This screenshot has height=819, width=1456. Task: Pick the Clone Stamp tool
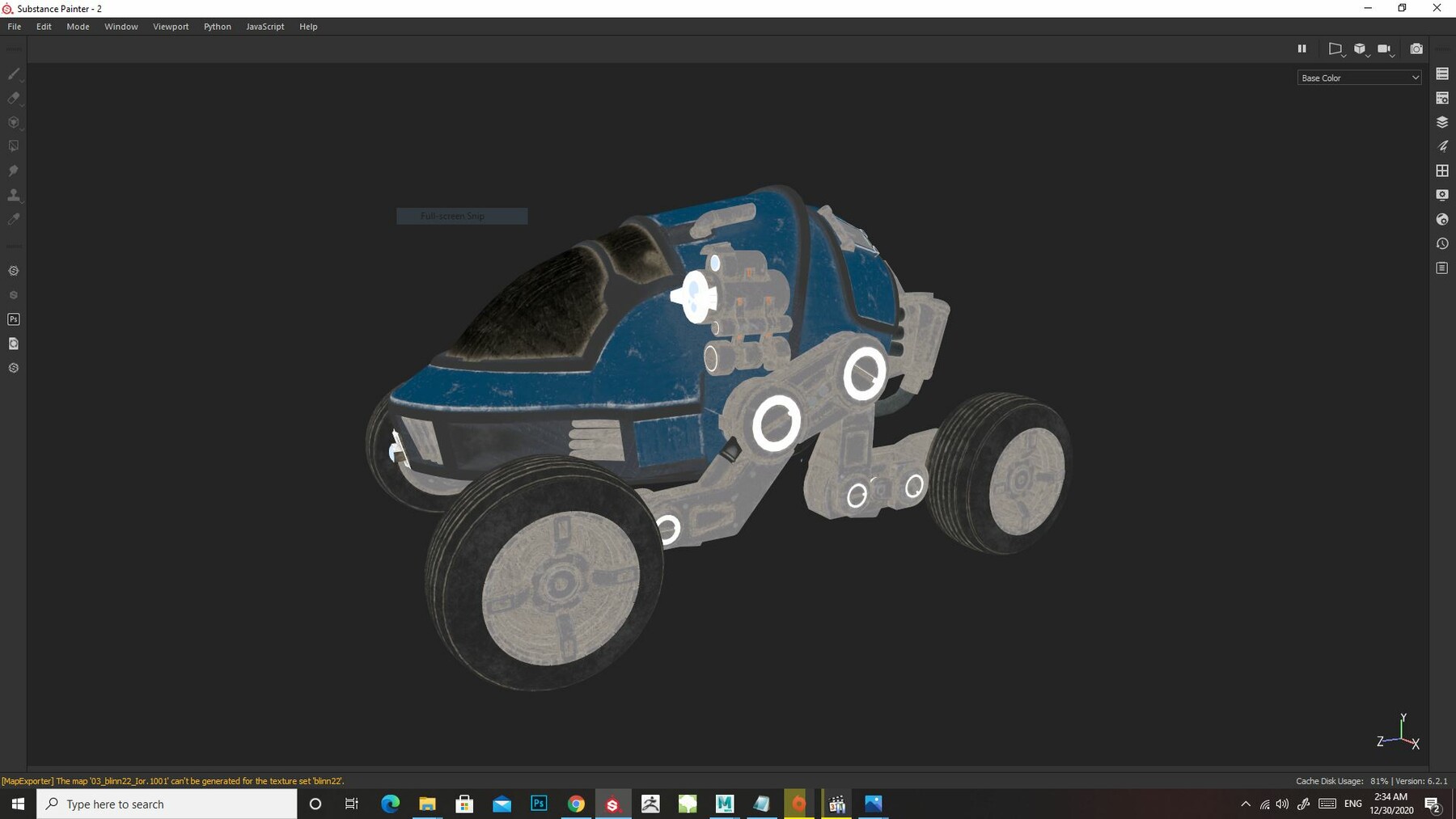[13, 195]
